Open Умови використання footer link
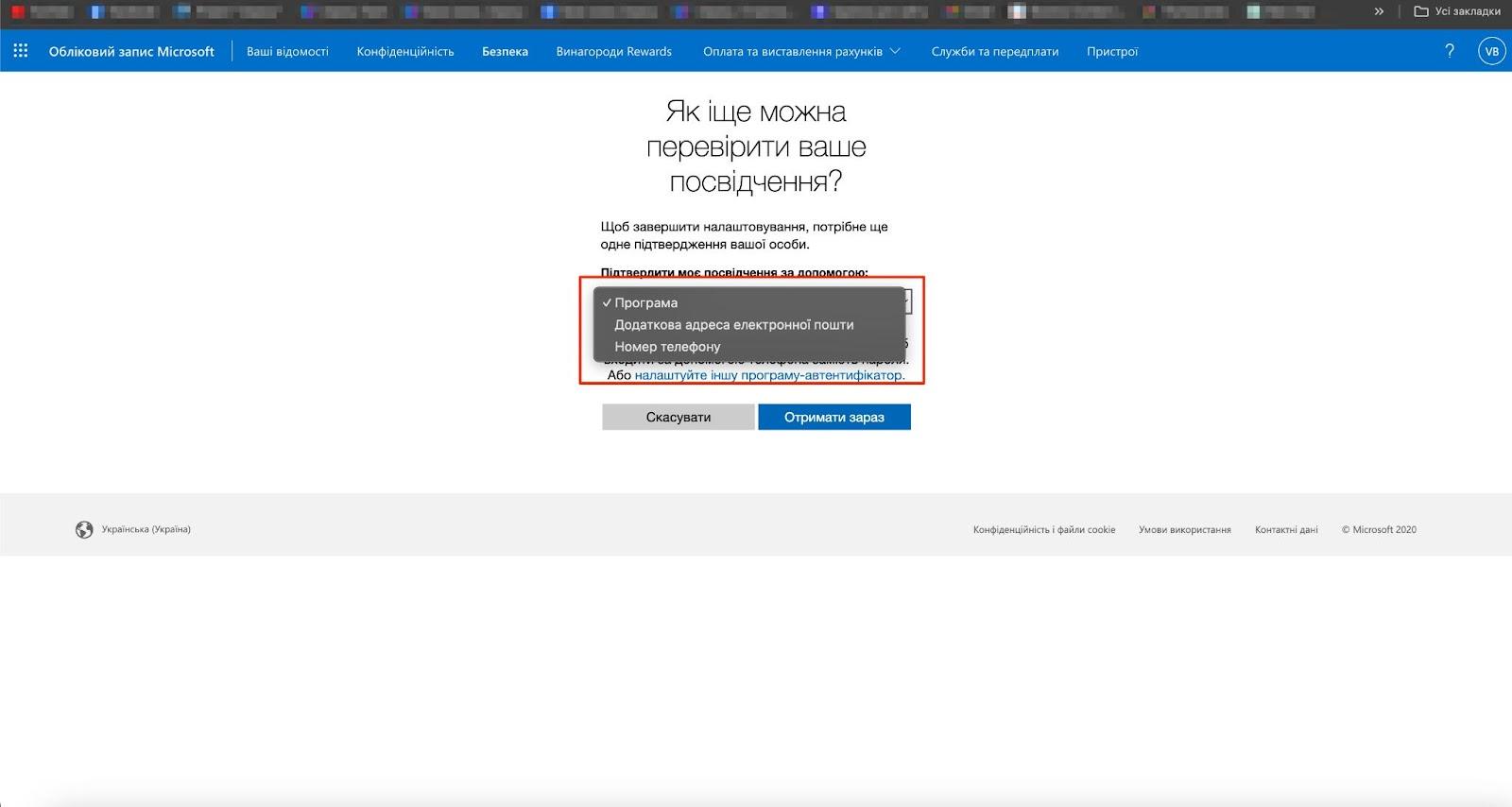 1184,529
